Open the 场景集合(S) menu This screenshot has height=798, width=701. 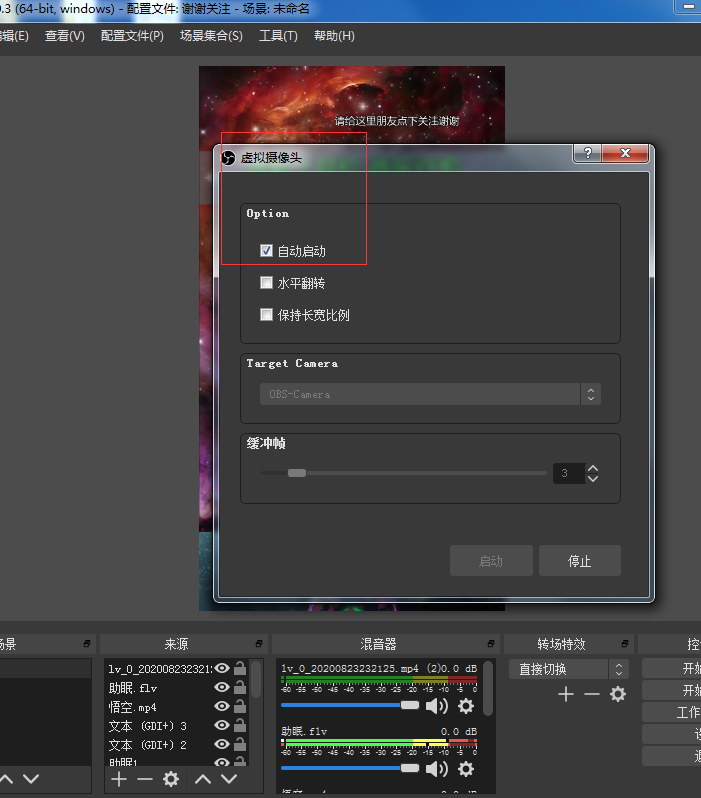[211, 36]
